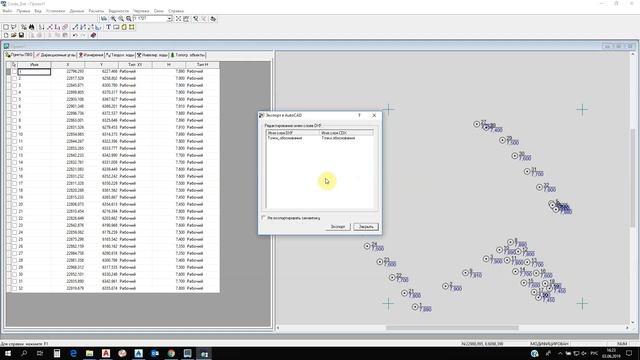640x360 pixels.
Task: Open Edge browser from the taskbar
Action: tap(73, 353)
